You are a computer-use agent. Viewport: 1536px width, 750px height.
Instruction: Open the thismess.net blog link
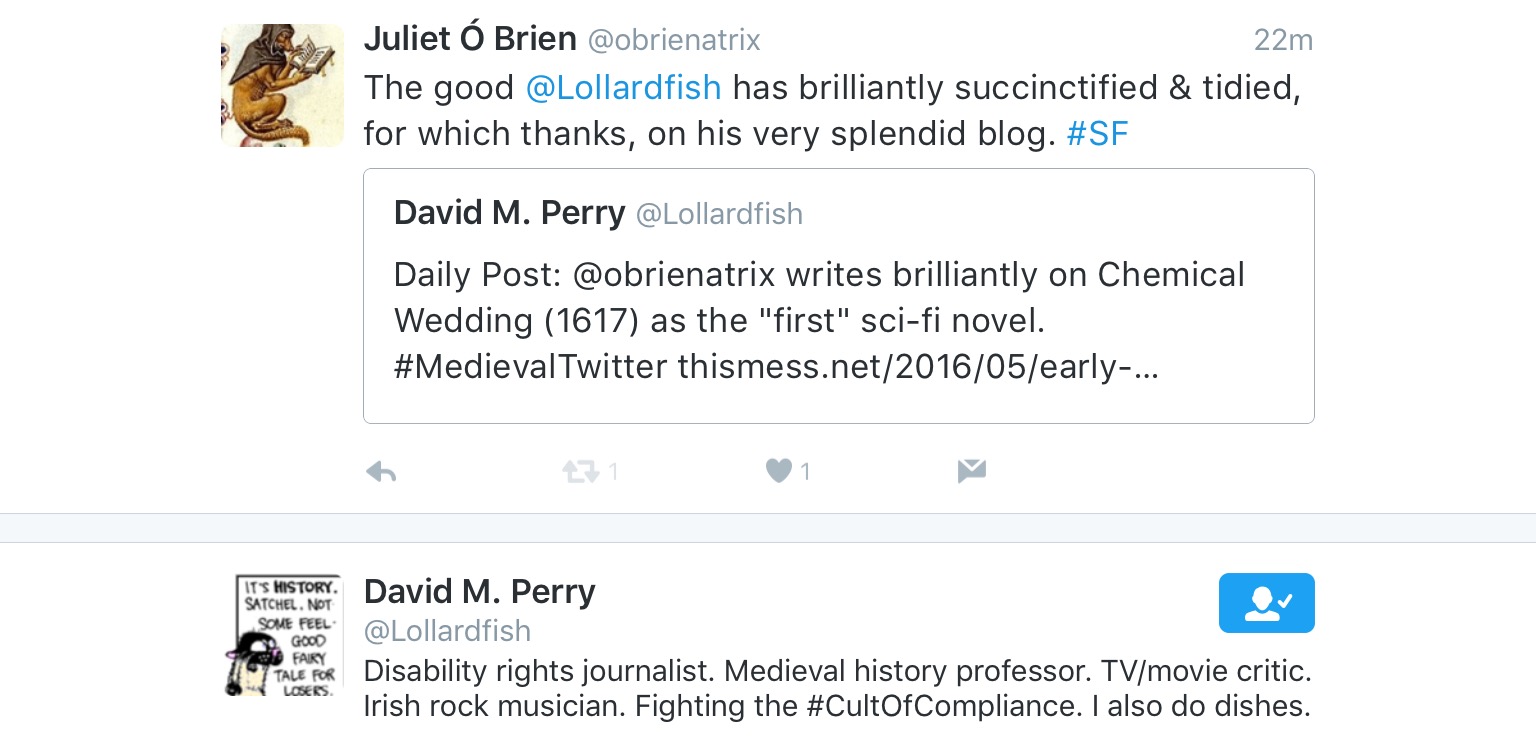(918, 367)
